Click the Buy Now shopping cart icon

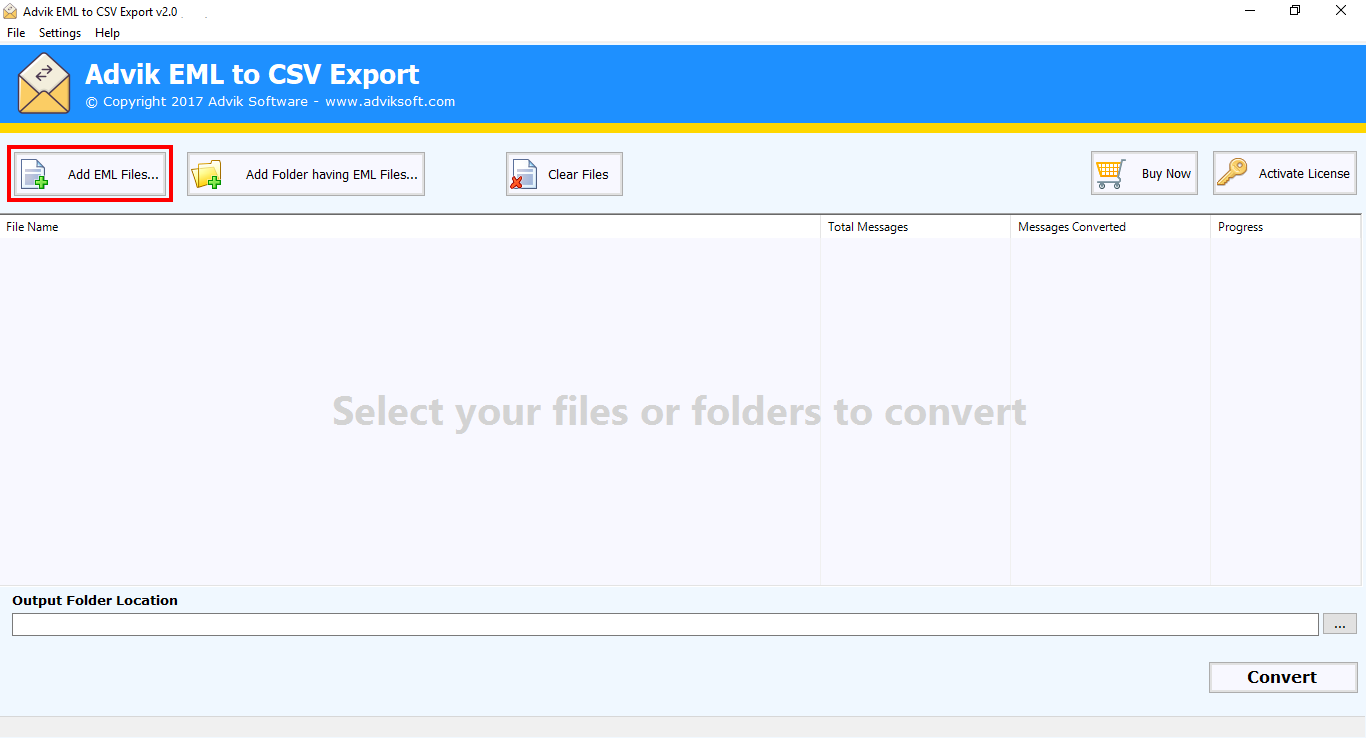(1110, 174)
